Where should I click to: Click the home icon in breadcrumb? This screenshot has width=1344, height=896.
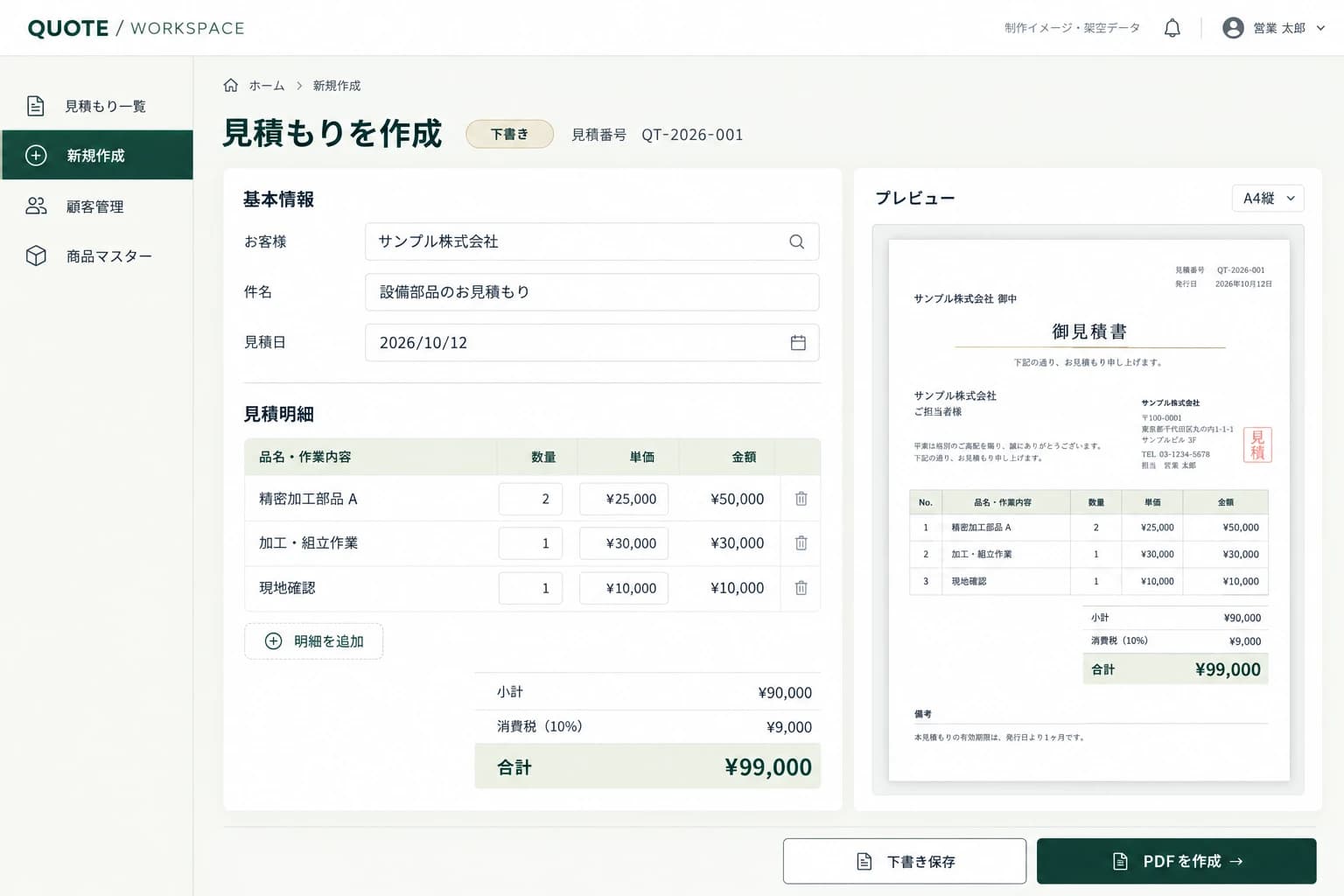click(231, 85)
